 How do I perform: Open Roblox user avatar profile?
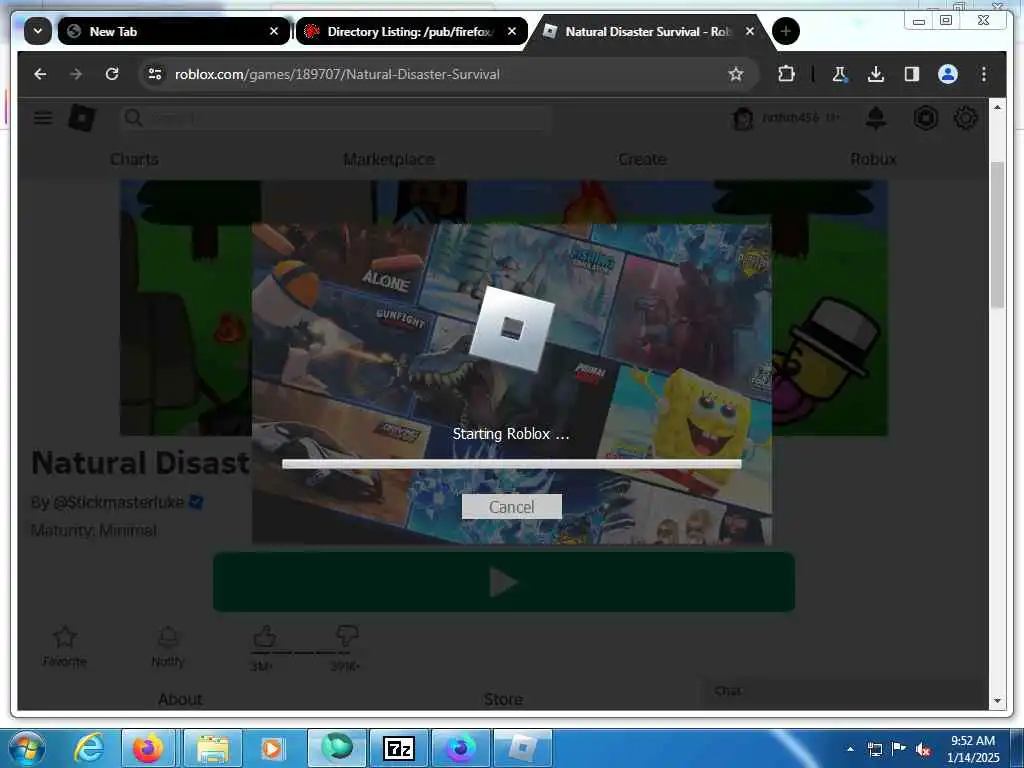point(743,118)
